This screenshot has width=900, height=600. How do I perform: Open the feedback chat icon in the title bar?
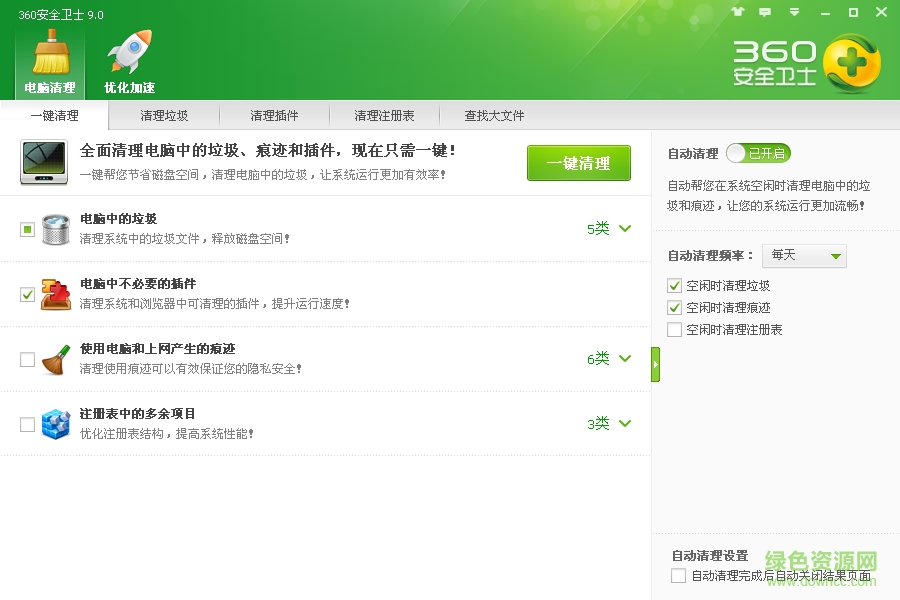click(764, 10)
